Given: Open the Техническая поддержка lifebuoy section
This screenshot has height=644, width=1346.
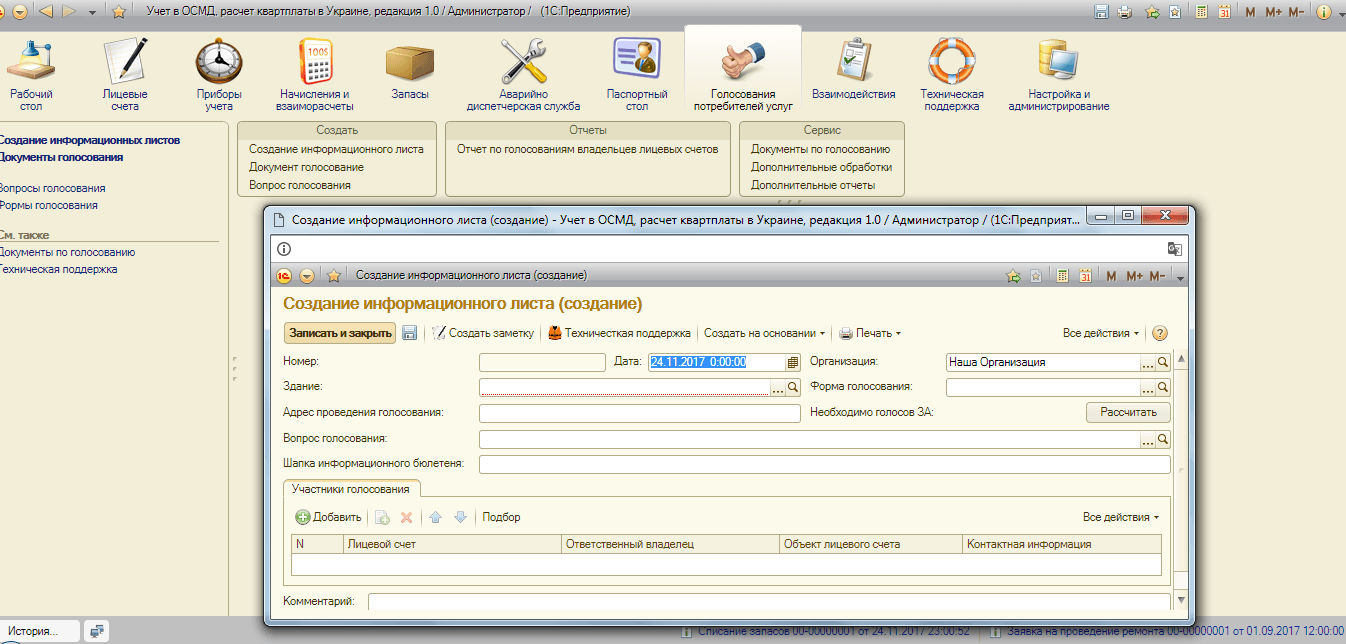Looking at the screenshot, I should tap(952, 75).
